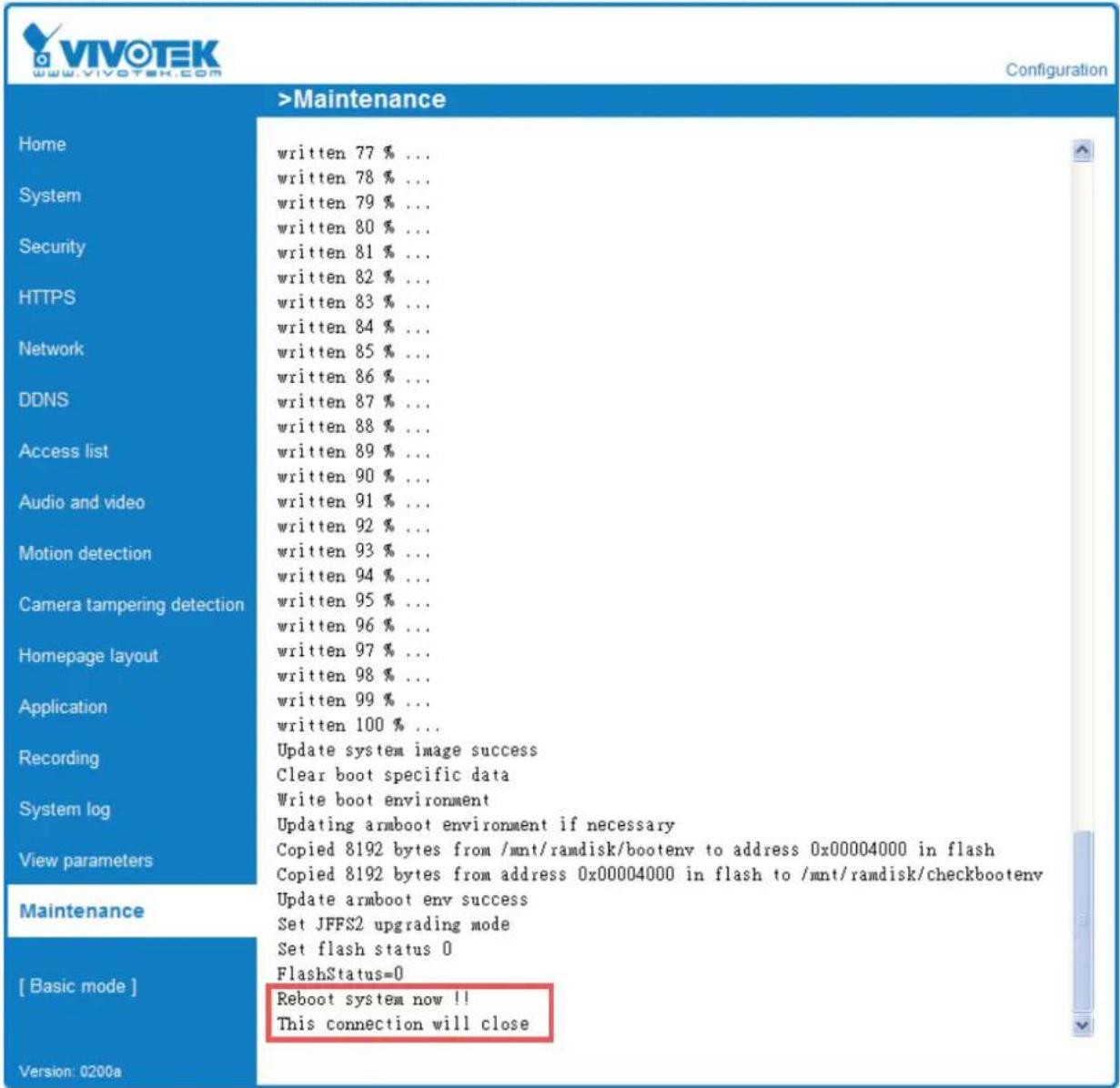
Task: Select Network in sidebar
Action: pos(51,348)
